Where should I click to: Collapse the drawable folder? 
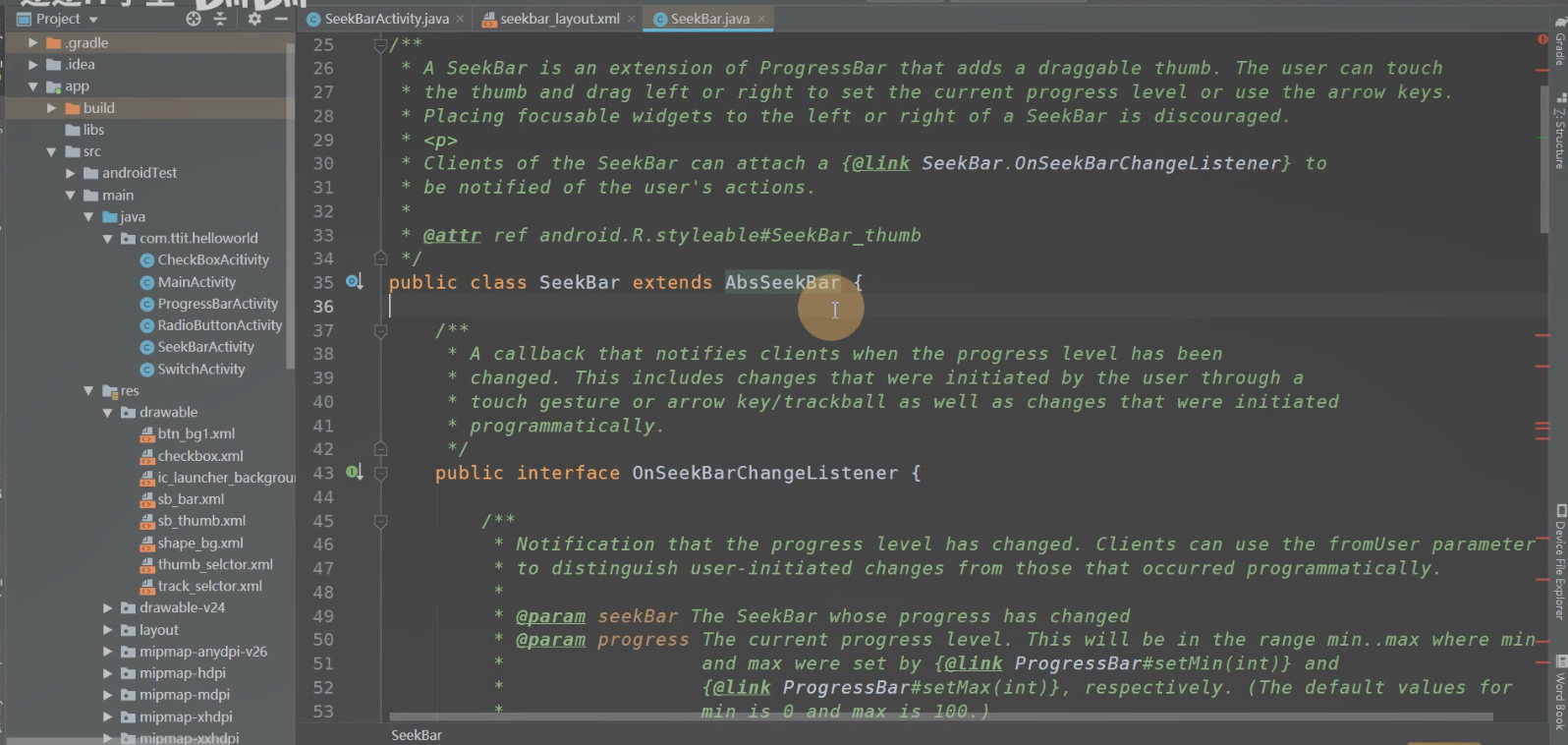click(107, 413)
